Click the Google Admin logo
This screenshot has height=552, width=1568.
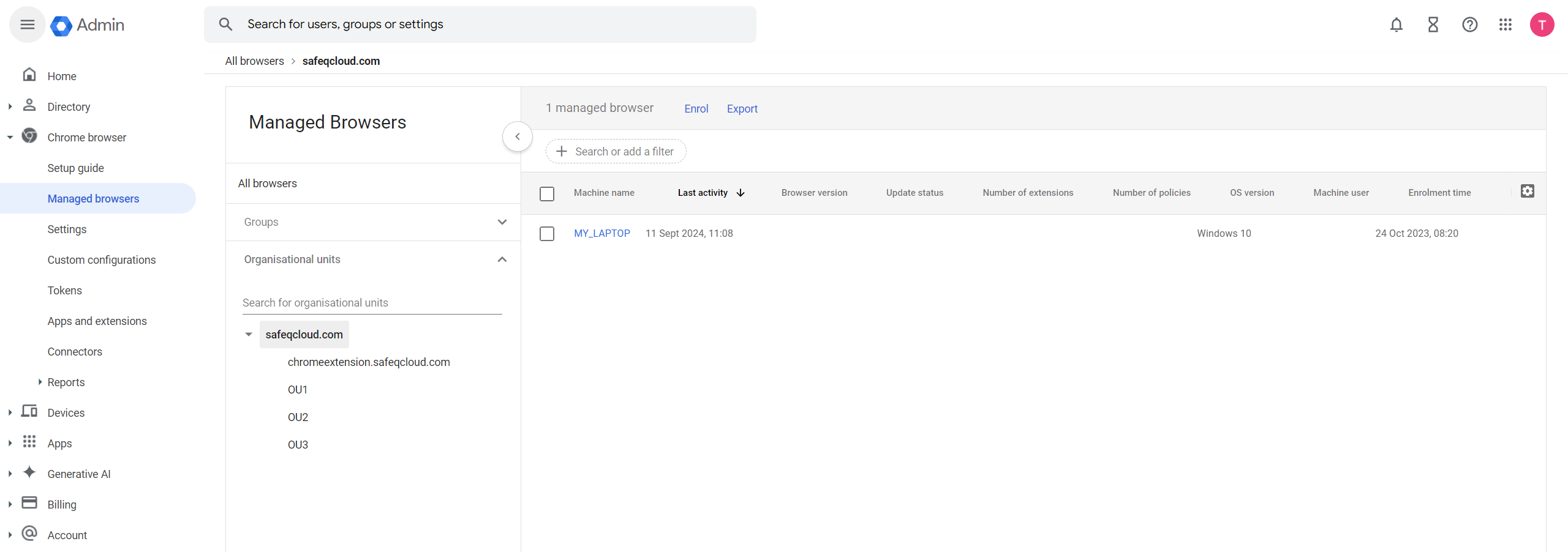tap(88, 25)
